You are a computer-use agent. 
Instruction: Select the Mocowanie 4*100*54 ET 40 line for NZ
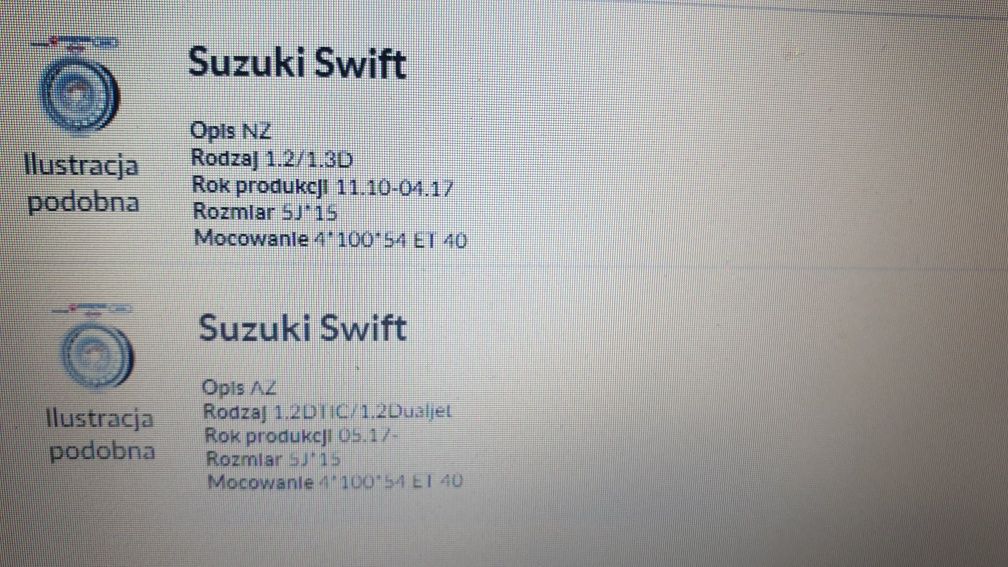coord(330,239)
